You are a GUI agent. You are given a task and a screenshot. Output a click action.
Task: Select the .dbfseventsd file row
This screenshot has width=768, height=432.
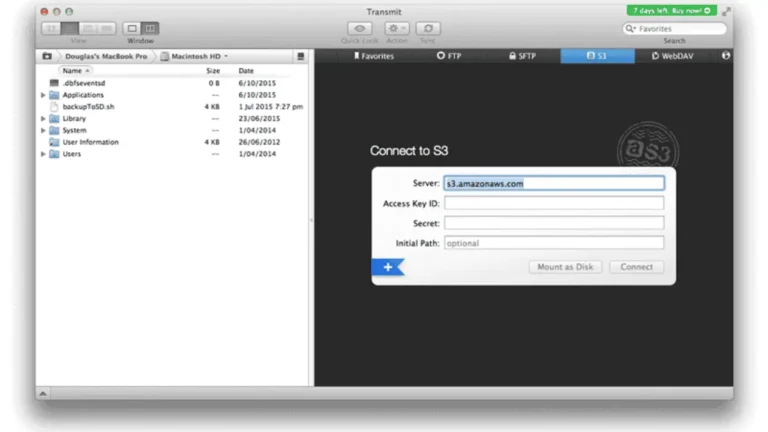click(x=172, y=83)
